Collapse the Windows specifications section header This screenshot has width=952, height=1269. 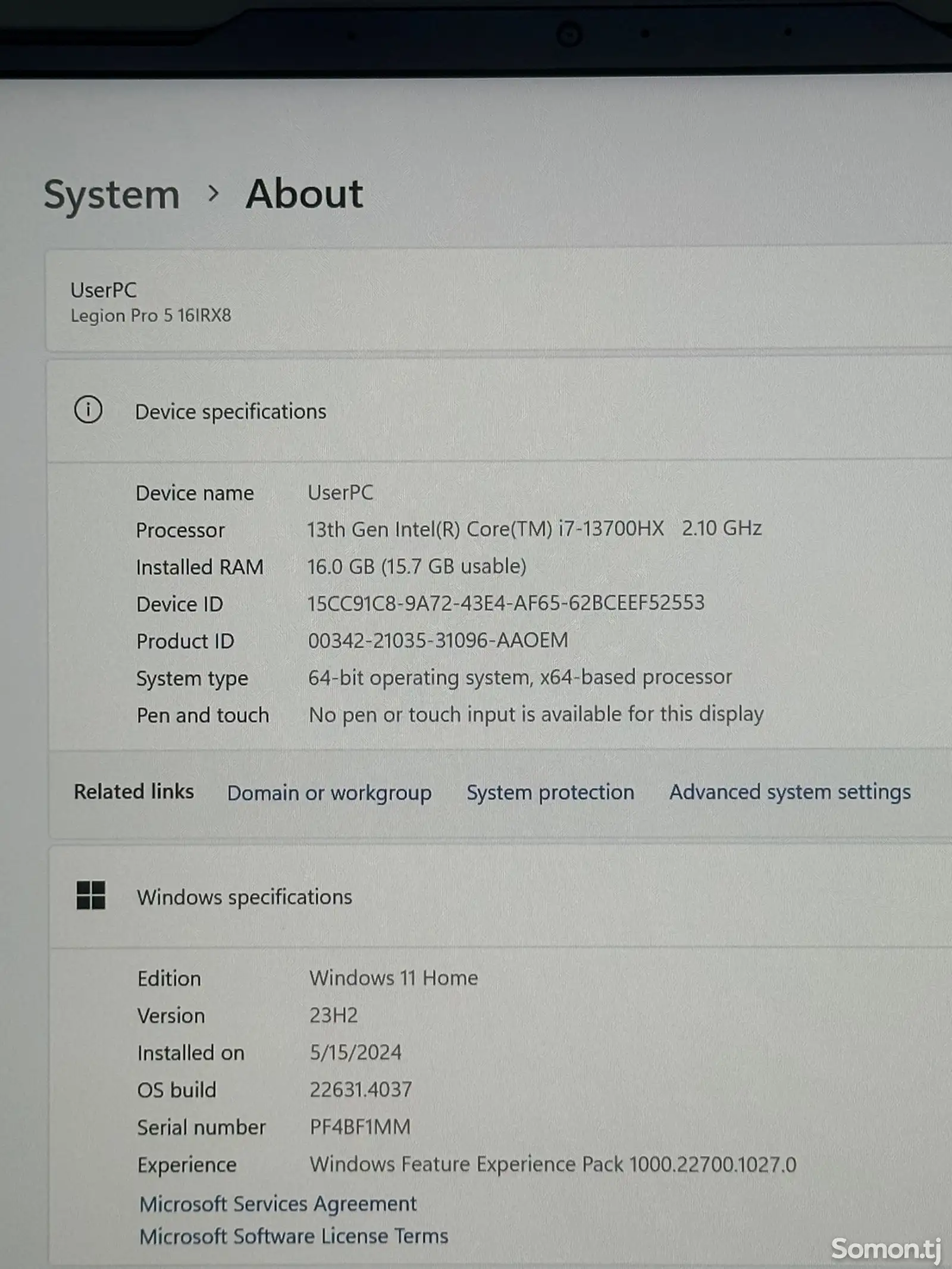pyautogui.click(x=500, y=897)
